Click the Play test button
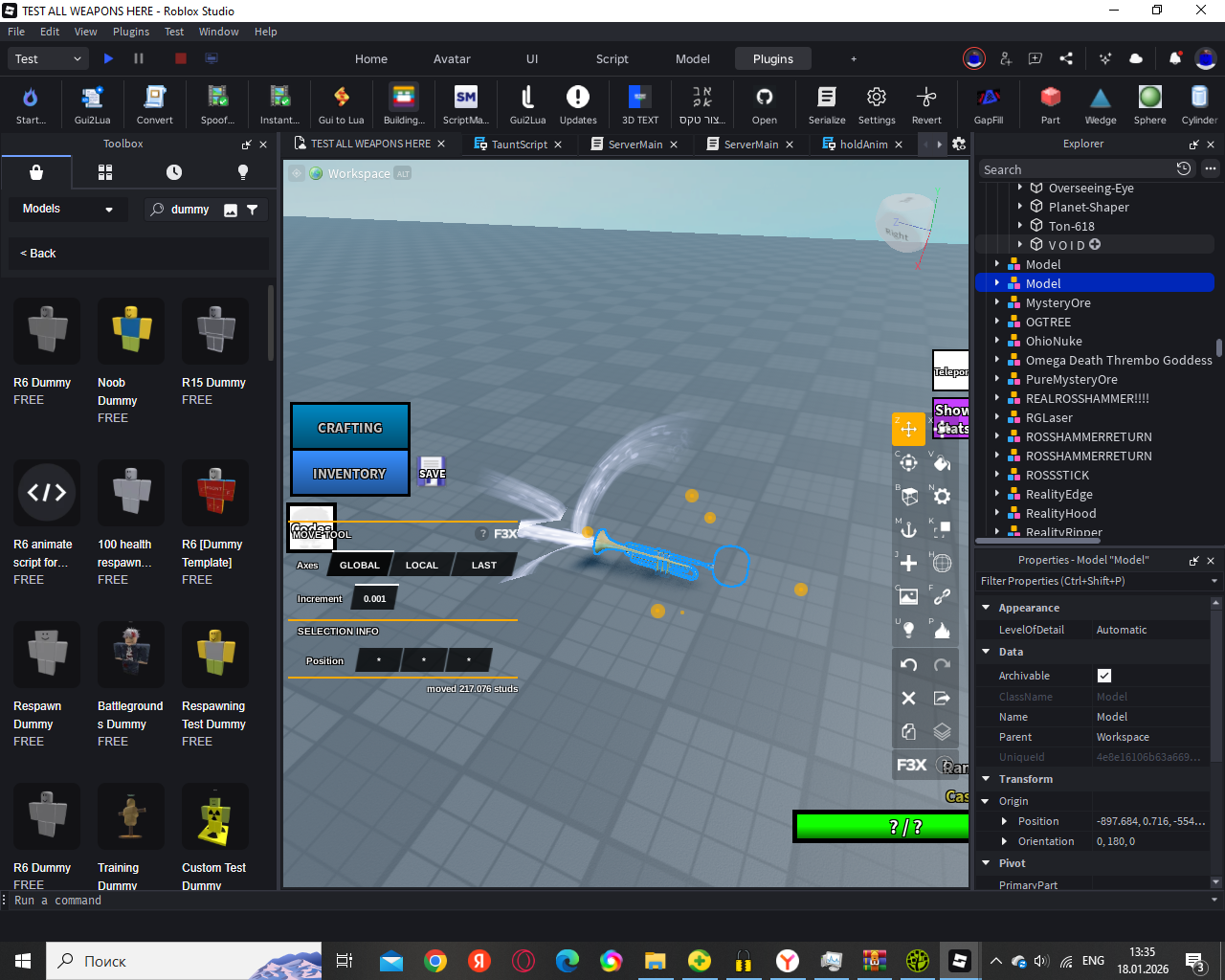 (108, 58)
